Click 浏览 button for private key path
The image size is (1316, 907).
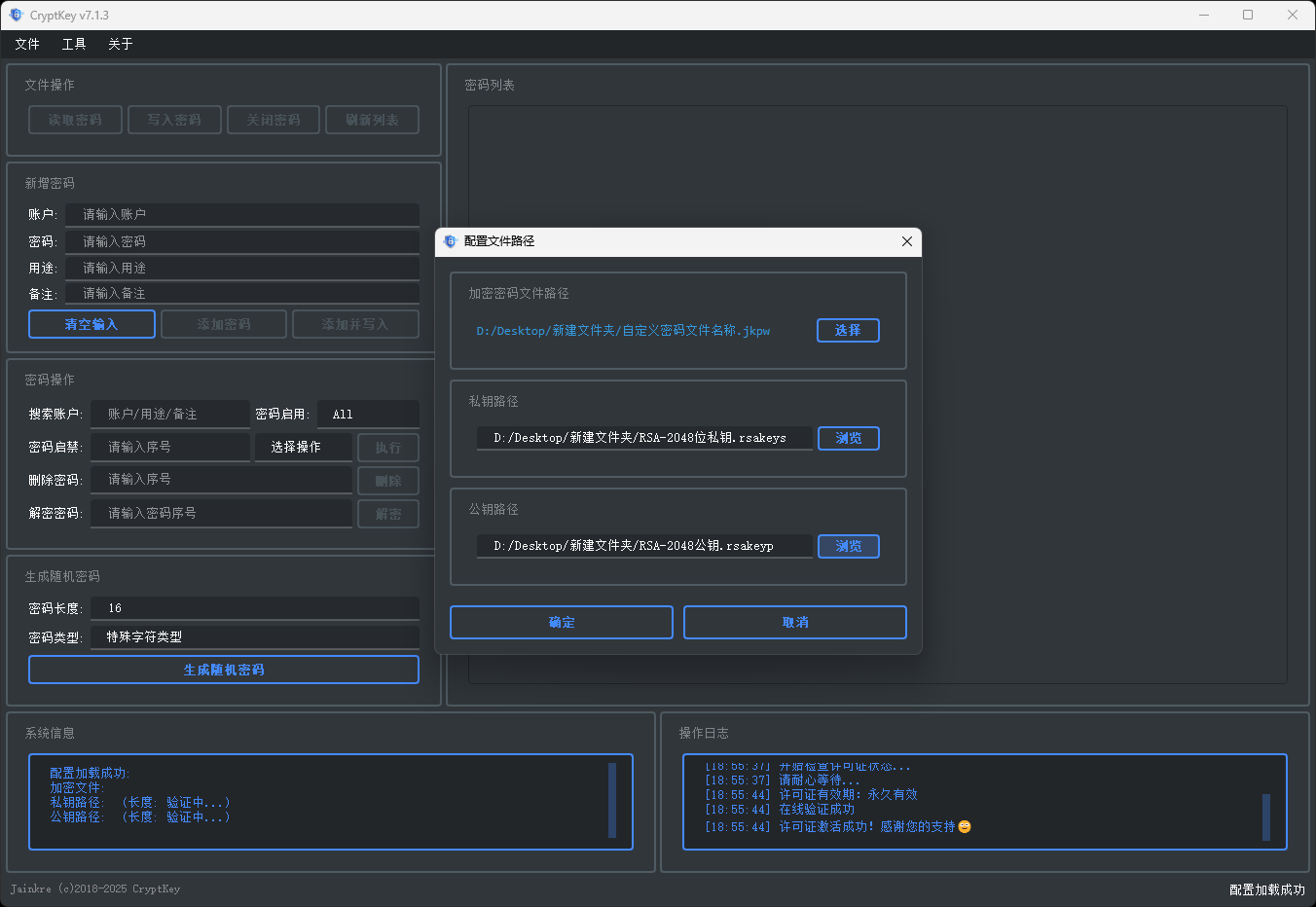(848, 438)
